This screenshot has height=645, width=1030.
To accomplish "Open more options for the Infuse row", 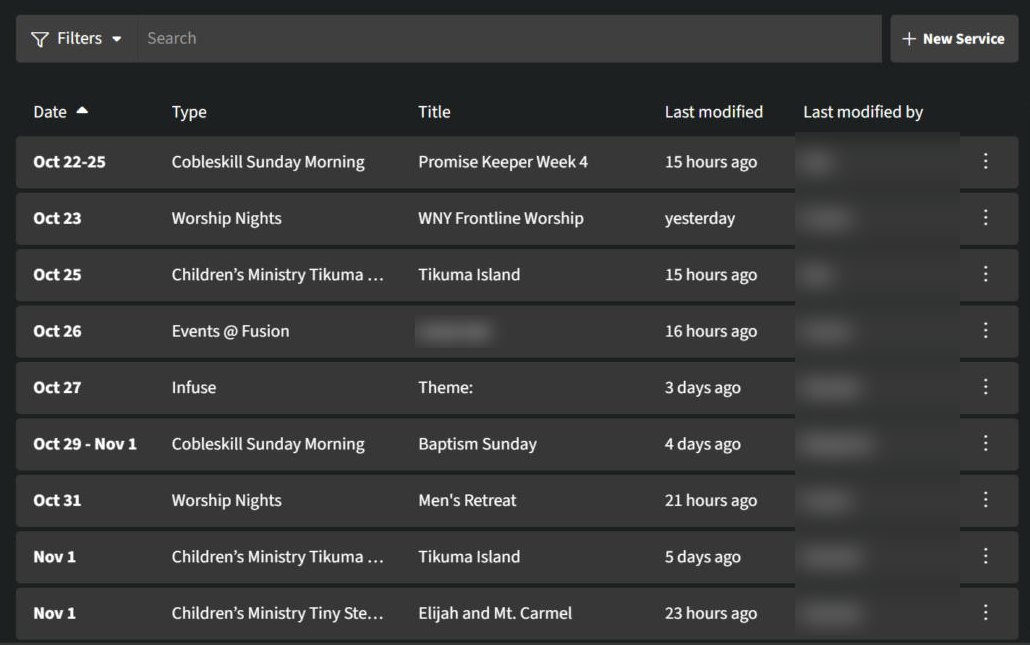I will coord(985,387).
